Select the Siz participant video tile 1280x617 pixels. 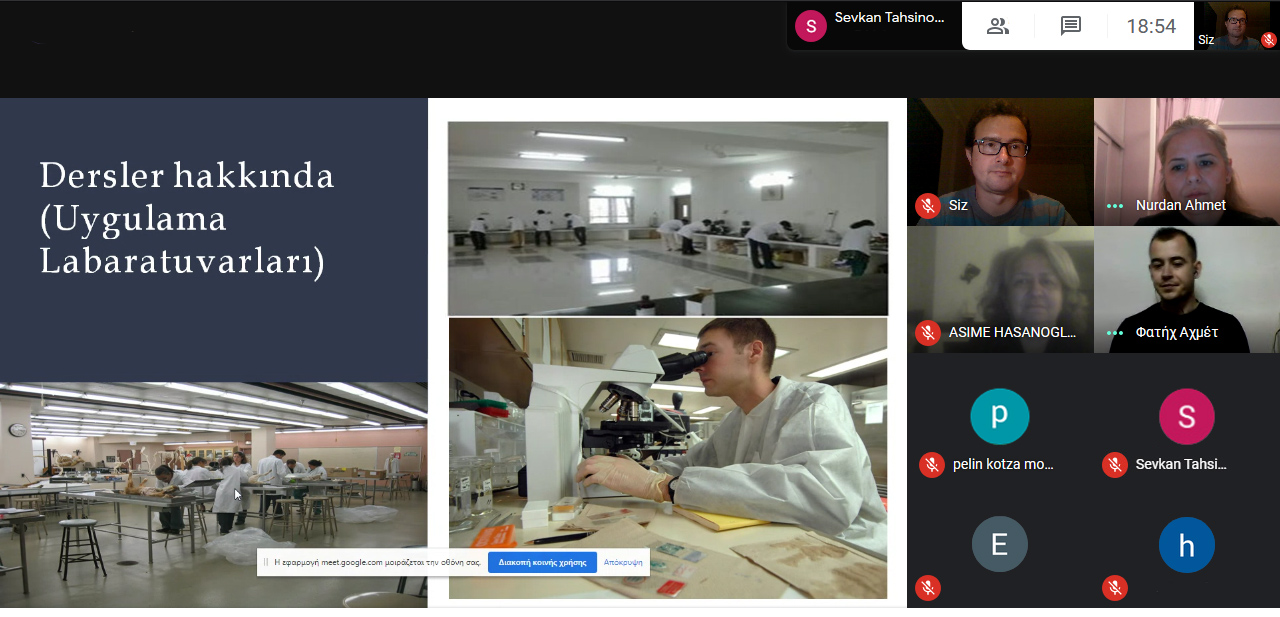(1000, 162)
